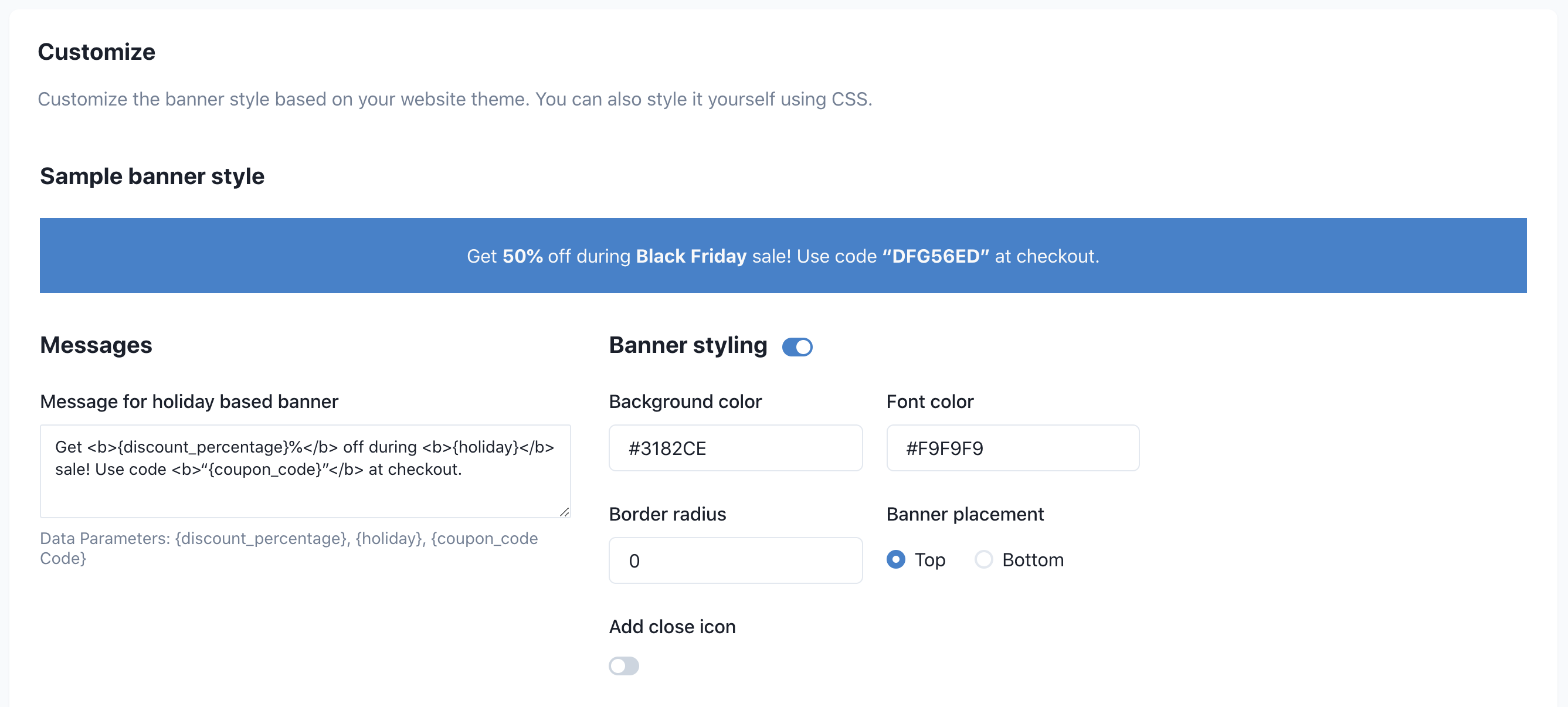Click the Banner placement label
Viewport: 1568px width, 707px height.
tap(965, 514)
